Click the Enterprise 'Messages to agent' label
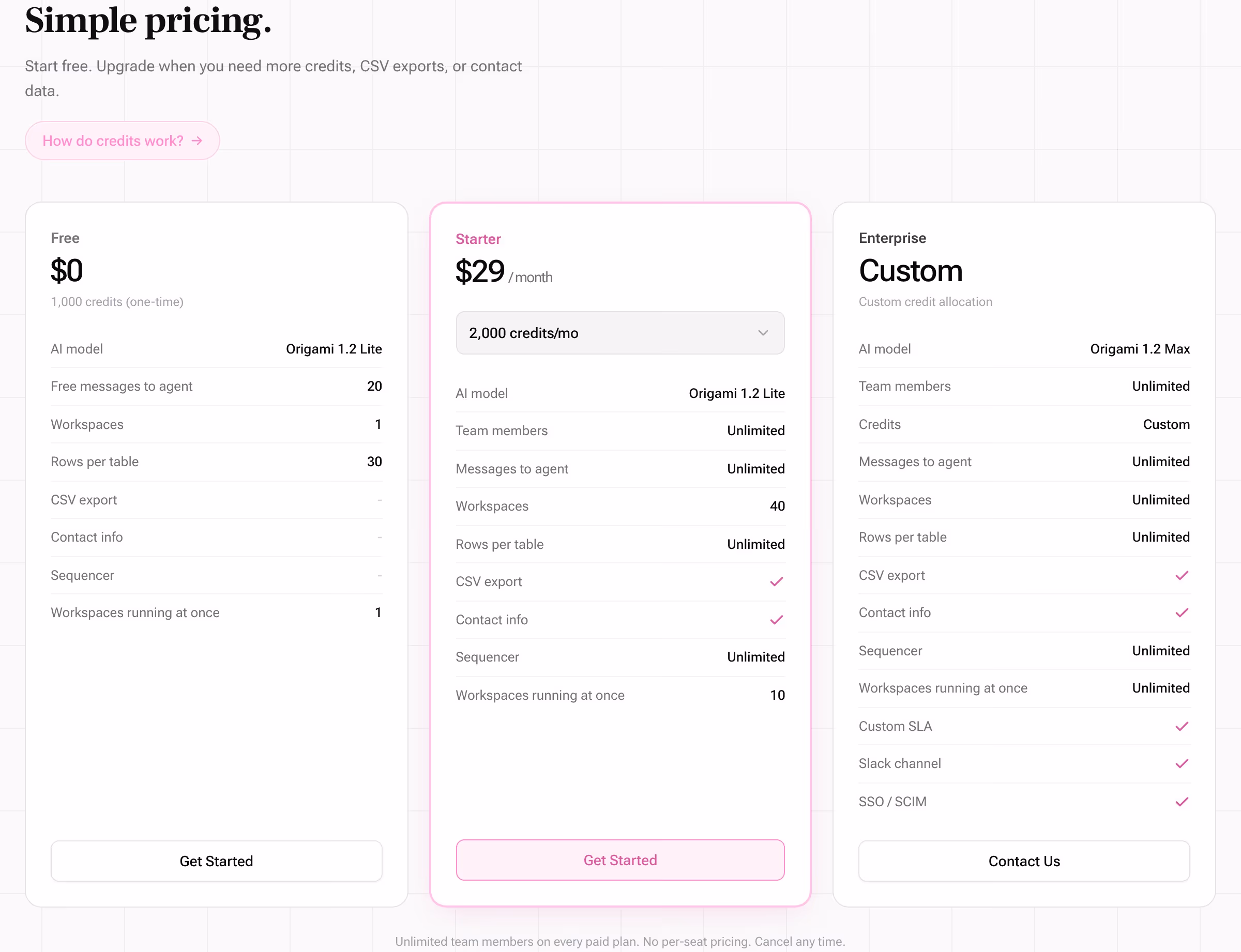 click(915, 461)
